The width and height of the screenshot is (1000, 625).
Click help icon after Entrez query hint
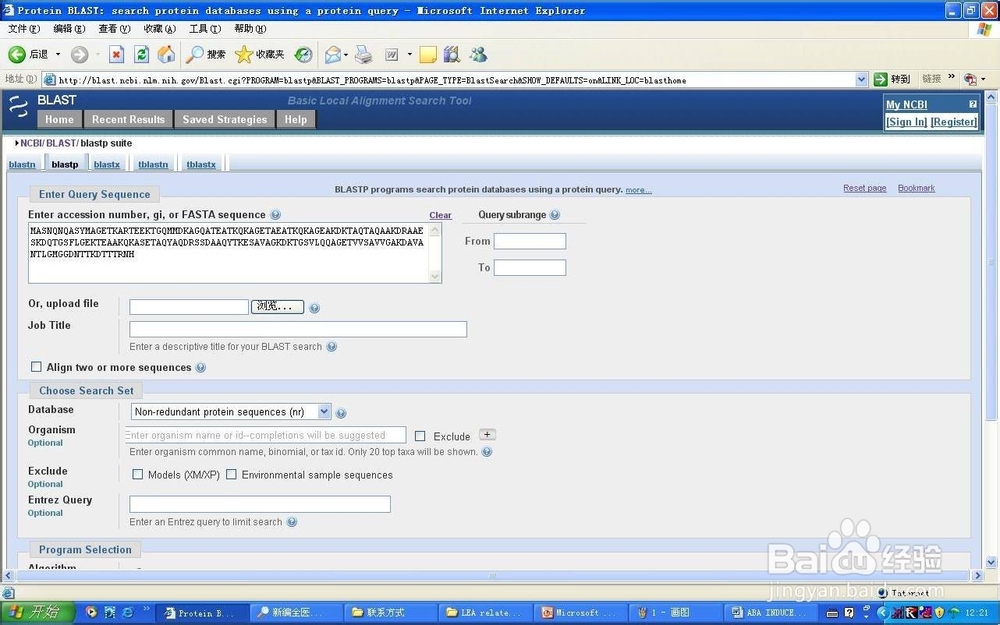click(x=291, y=522)
